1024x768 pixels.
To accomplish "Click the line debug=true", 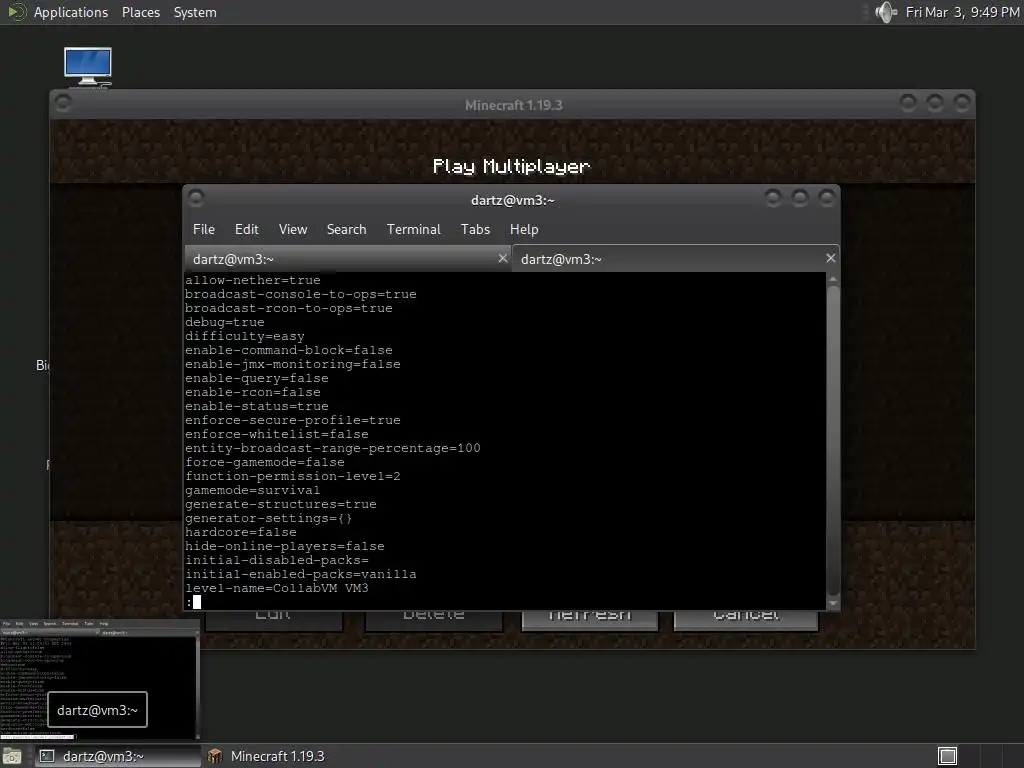I will pos(225,322).
